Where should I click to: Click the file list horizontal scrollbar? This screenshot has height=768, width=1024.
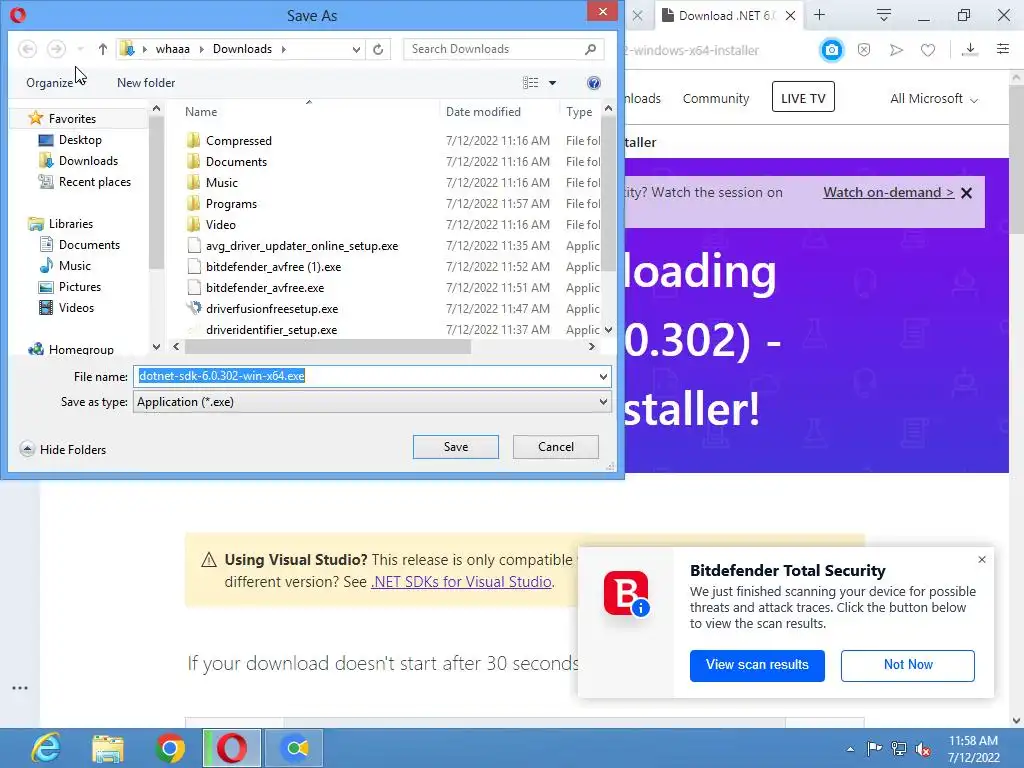click(x=327, y=347)
